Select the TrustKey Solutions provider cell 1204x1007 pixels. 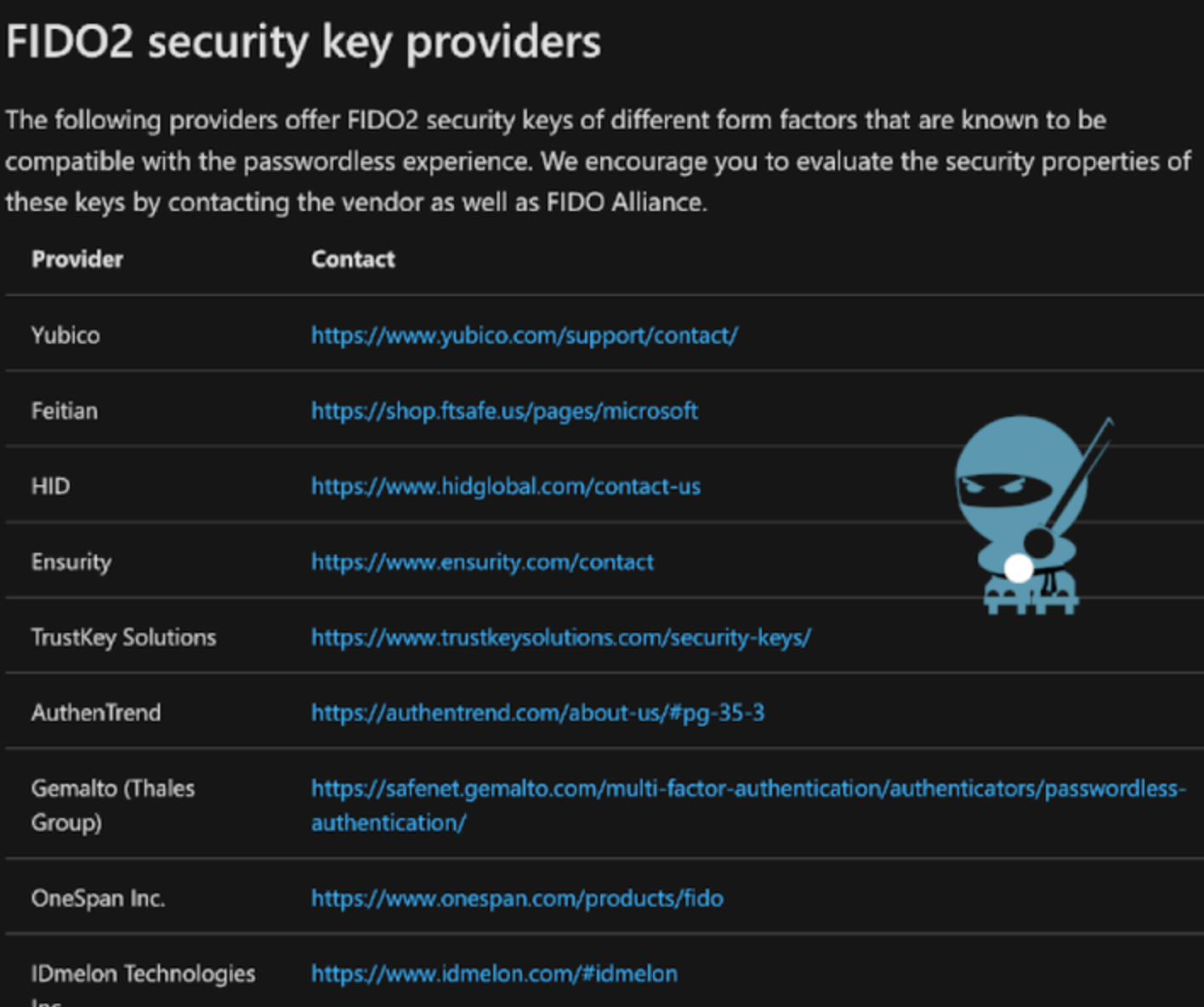click(123, 637)
